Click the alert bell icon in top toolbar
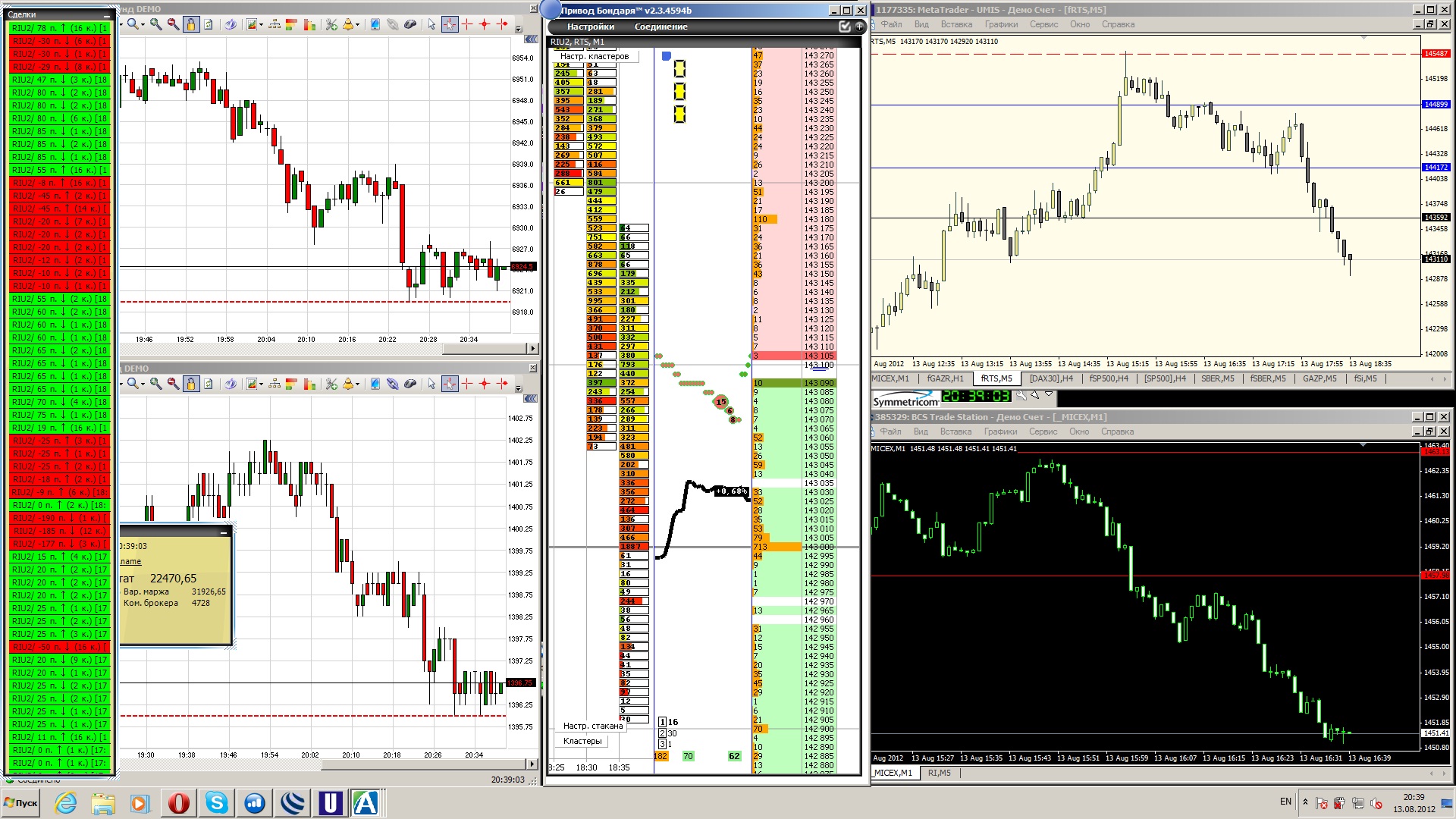Screen dimensions: 1456x819 point(347,24)
